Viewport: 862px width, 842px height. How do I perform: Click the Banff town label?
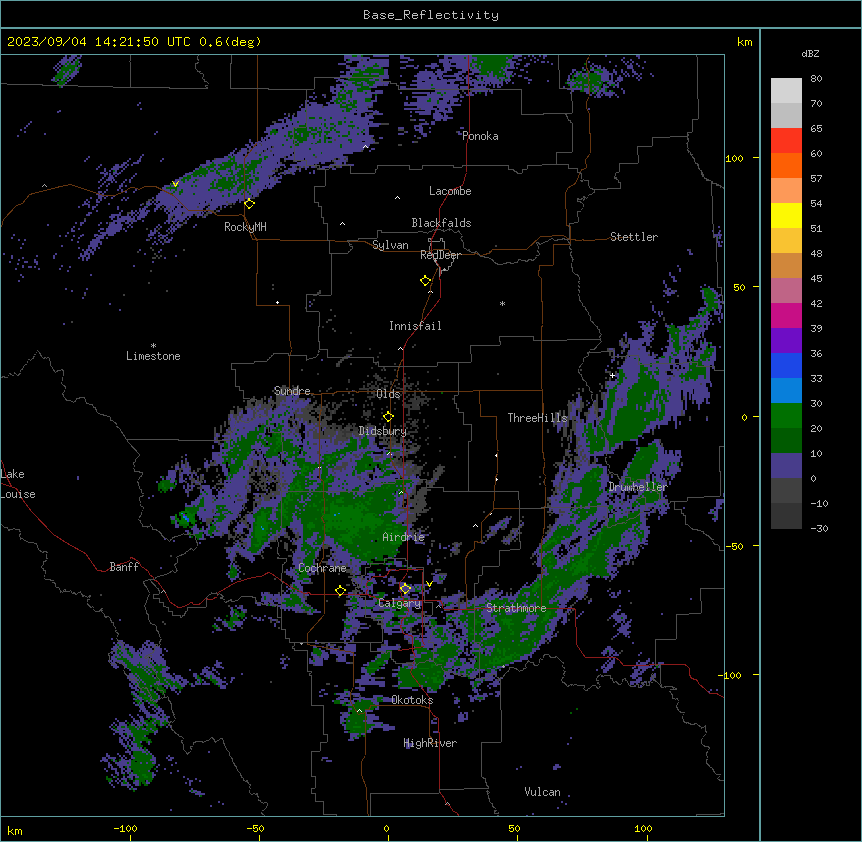pyautogui.click(x=124, y=567)
